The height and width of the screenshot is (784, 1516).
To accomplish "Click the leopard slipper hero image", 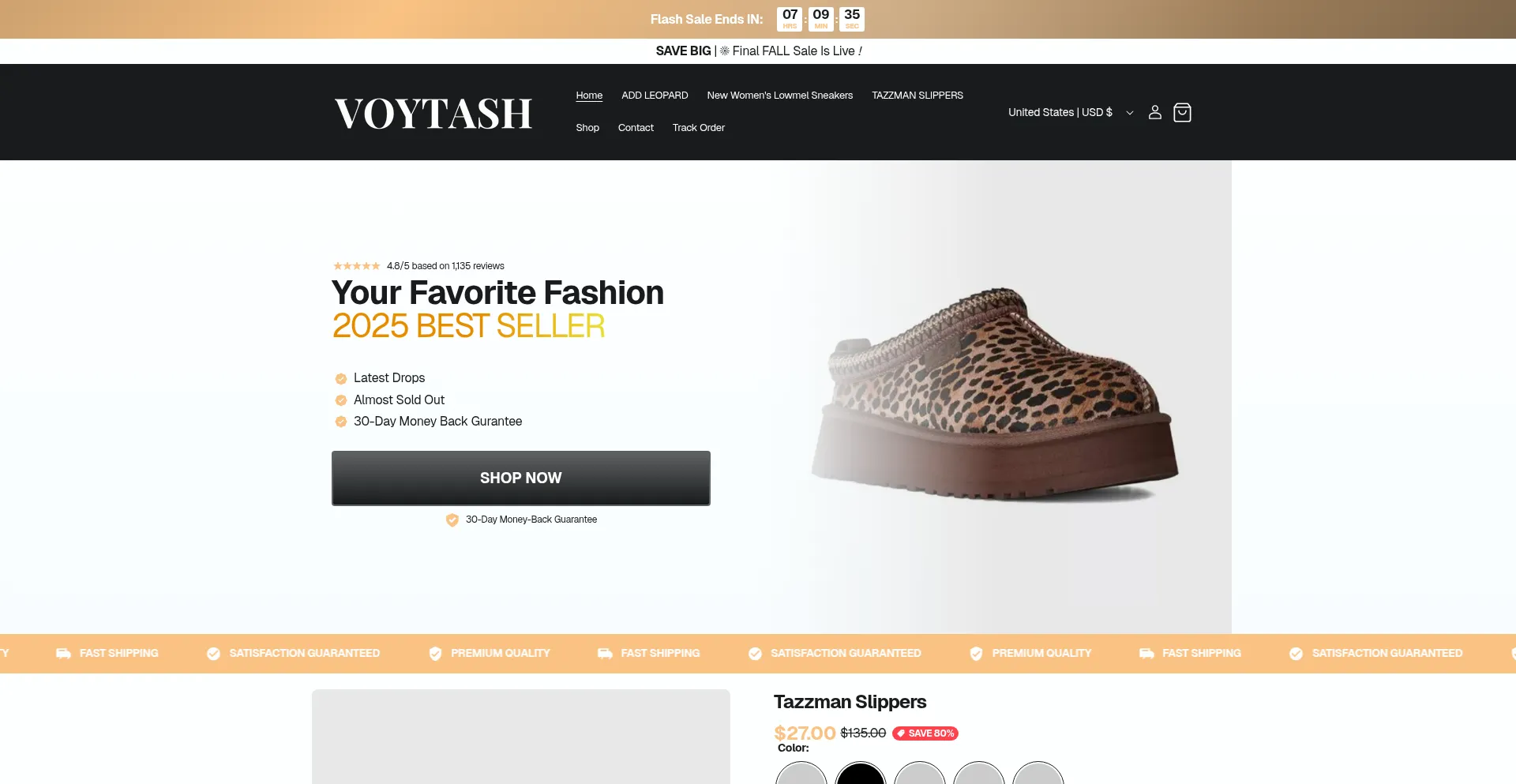I will (x=995, y=395).
